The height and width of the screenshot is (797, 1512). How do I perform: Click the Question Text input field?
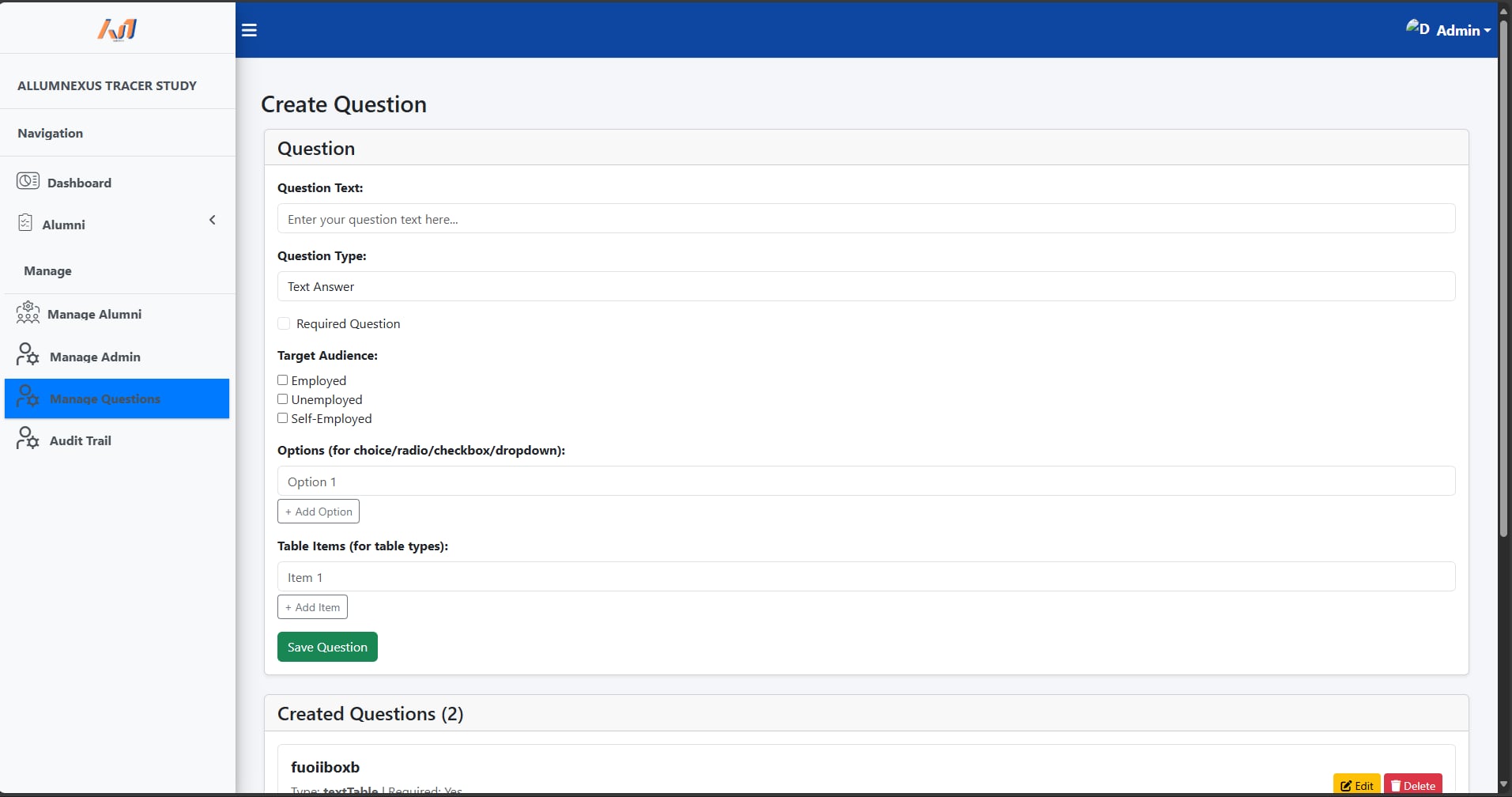coord(864,218)
